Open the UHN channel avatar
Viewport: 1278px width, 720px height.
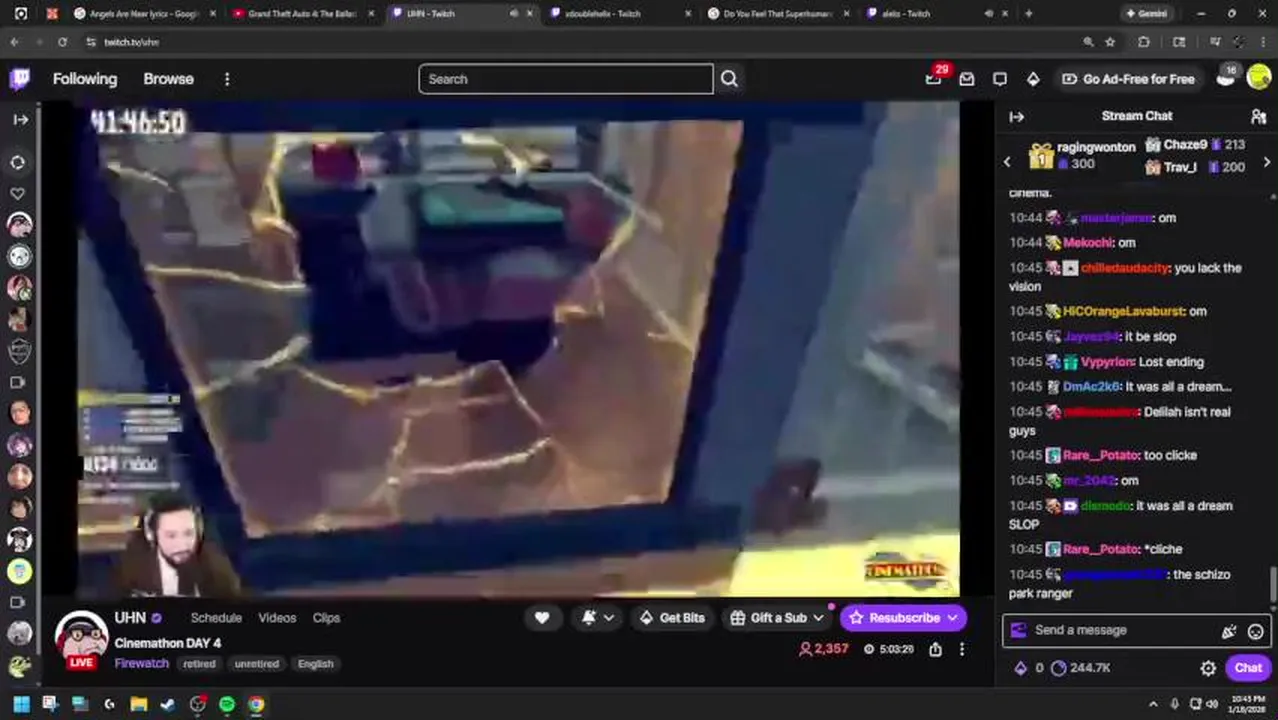click(x=82, y=638)
